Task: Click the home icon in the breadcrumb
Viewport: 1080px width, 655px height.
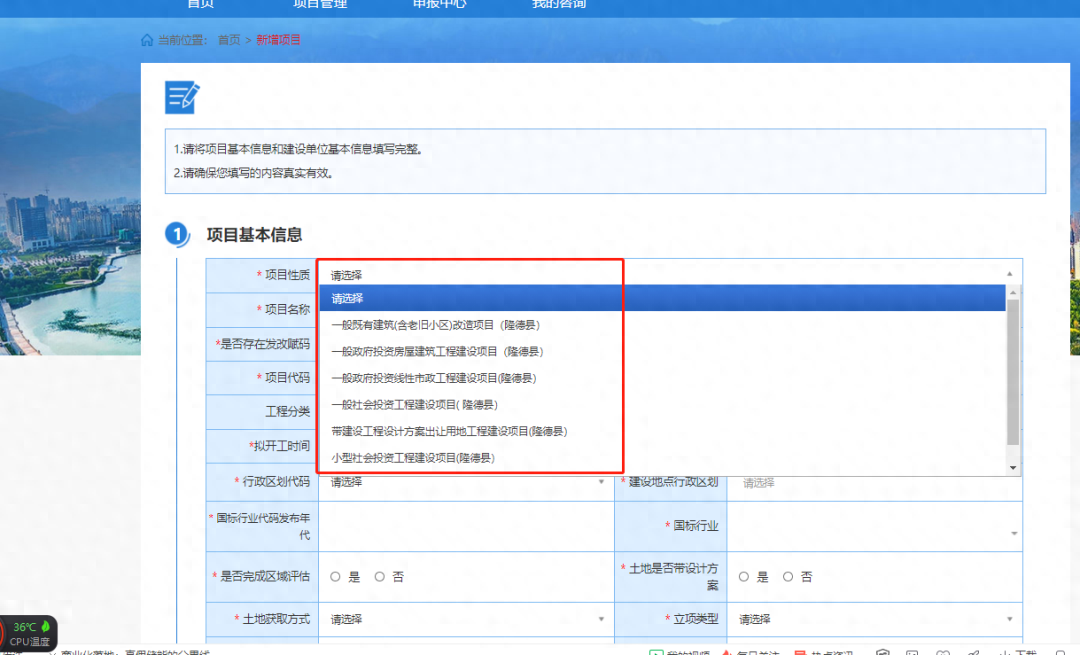Action: [x=147, y=40]
